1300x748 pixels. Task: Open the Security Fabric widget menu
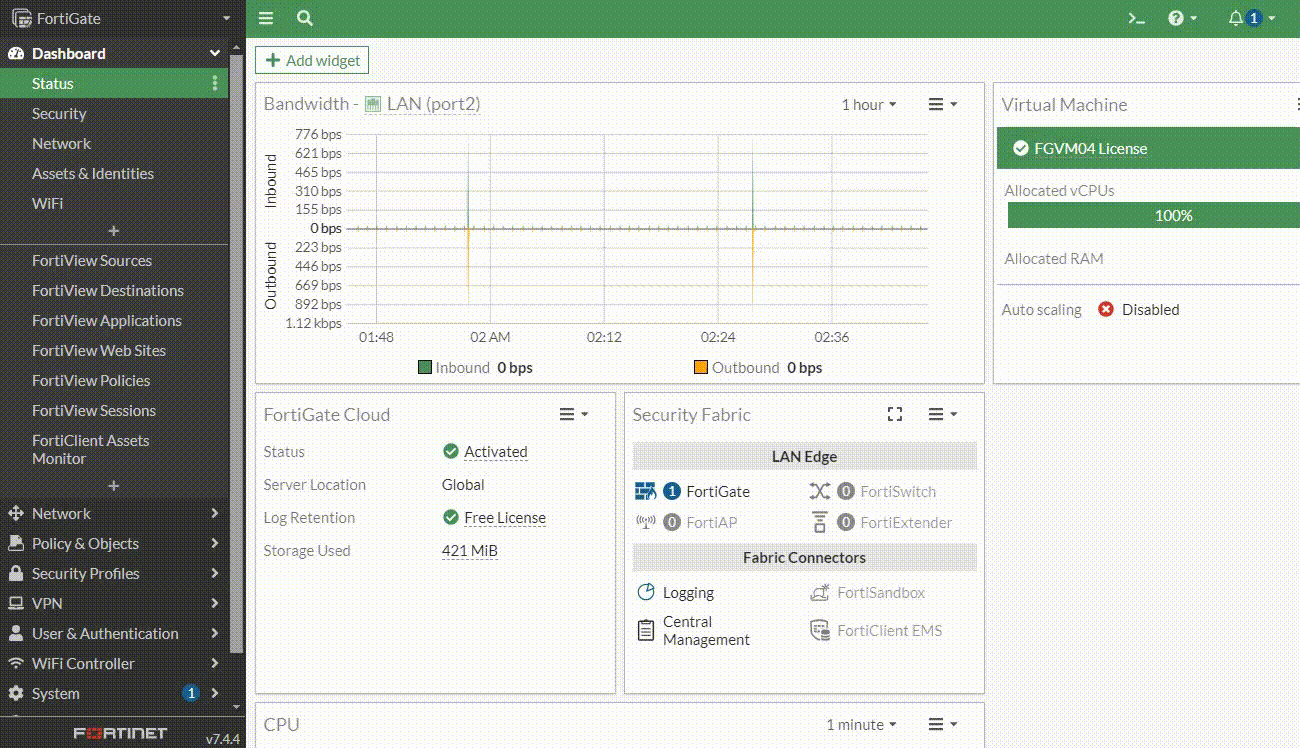pyautogui.click(x=943, y=414)
